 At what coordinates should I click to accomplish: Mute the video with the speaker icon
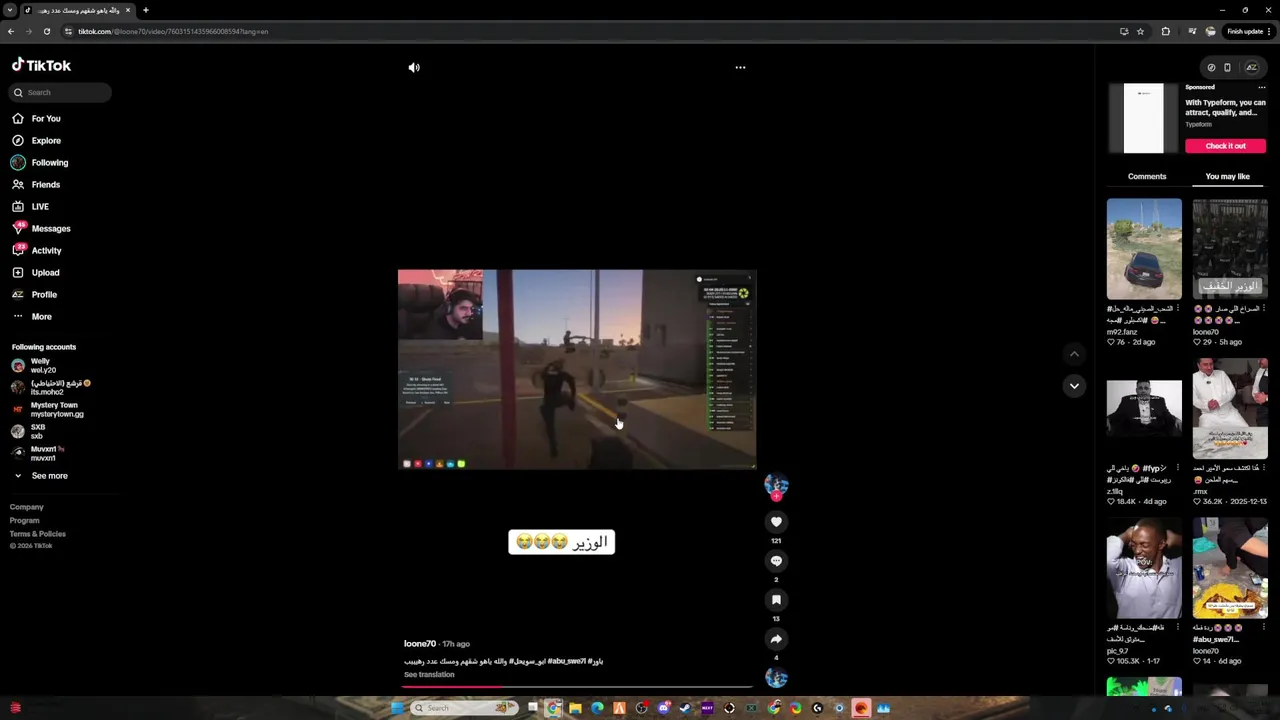point(414,68)
